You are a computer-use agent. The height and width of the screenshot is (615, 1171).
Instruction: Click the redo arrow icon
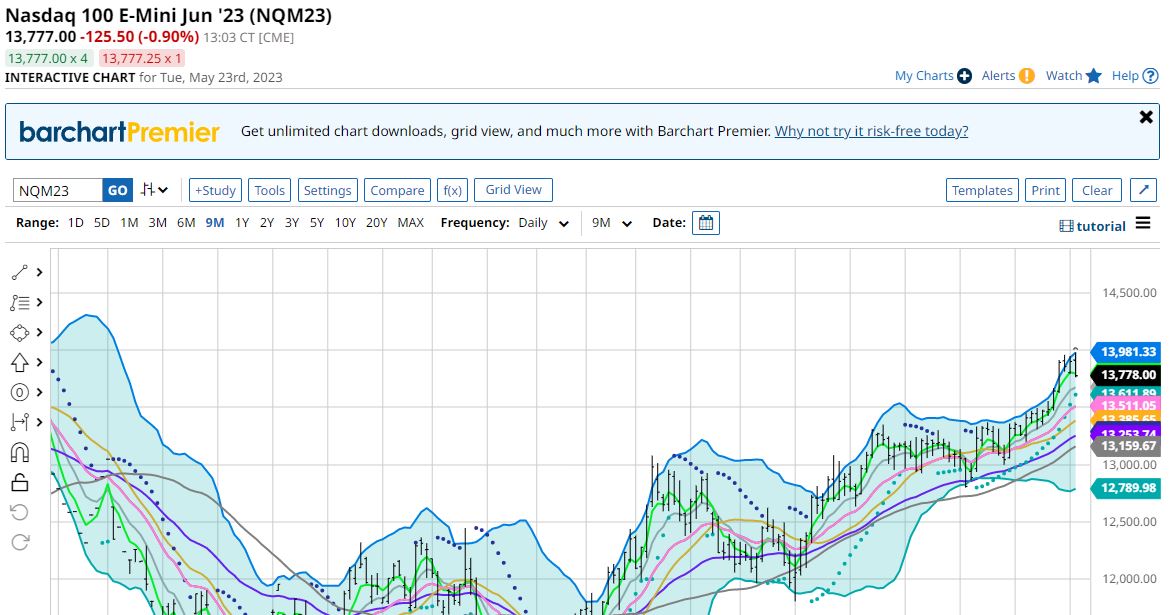click(x=19, y=542)
